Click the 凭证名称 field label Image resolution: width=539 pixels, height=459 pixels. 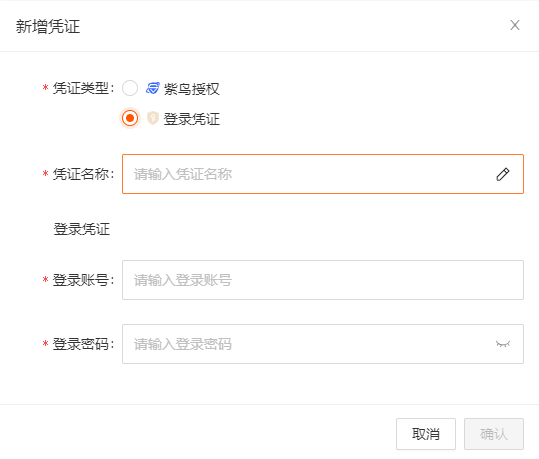click(x=83, y=174)
